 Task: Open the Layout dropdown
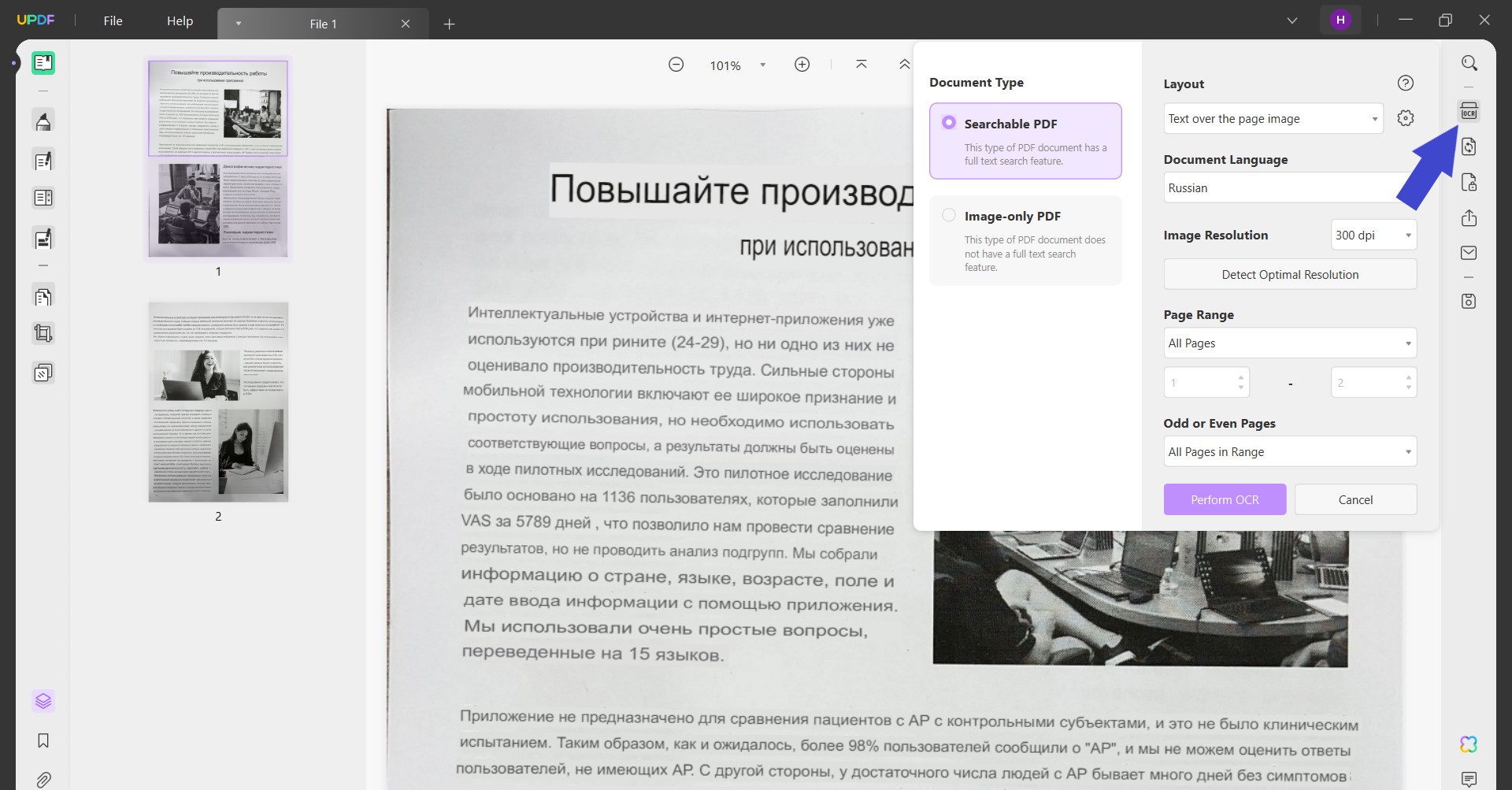(x=1272, y=118)
